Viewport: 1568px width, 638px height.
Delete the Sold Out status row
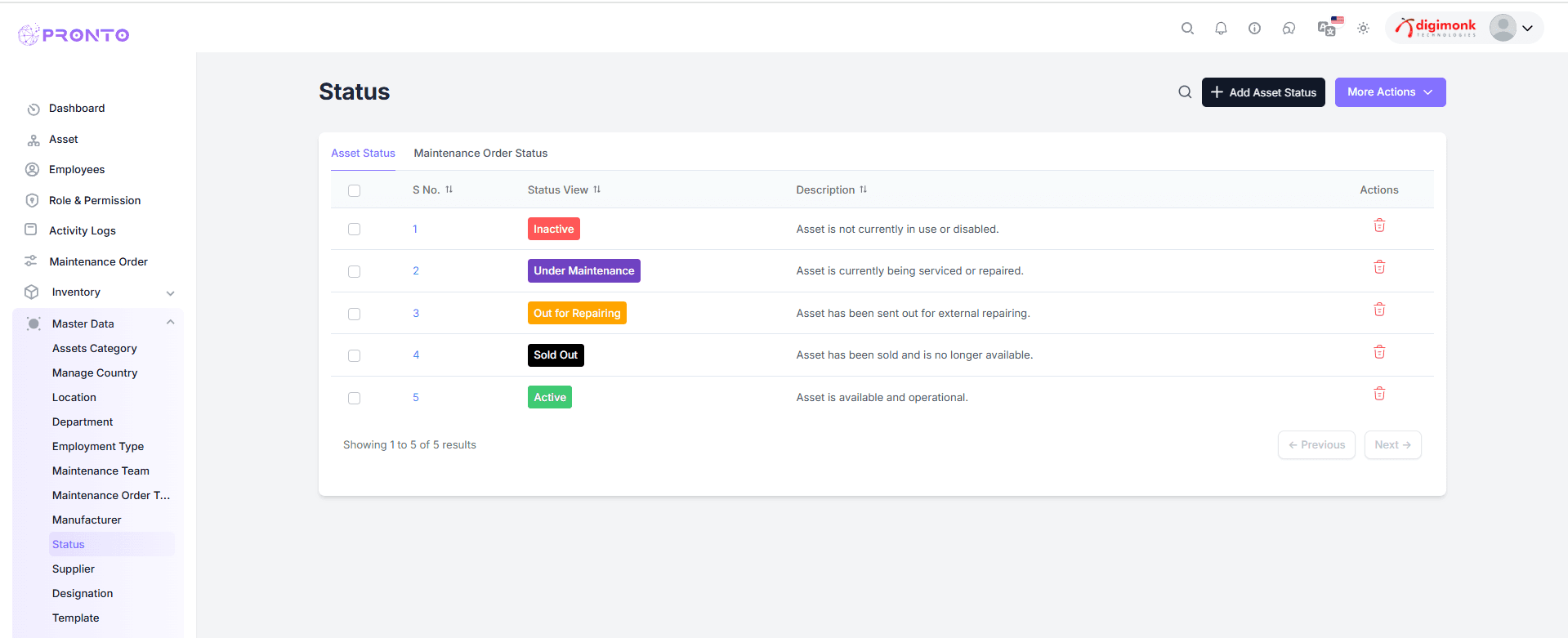pyautogui.click(x=1379, y=352)
